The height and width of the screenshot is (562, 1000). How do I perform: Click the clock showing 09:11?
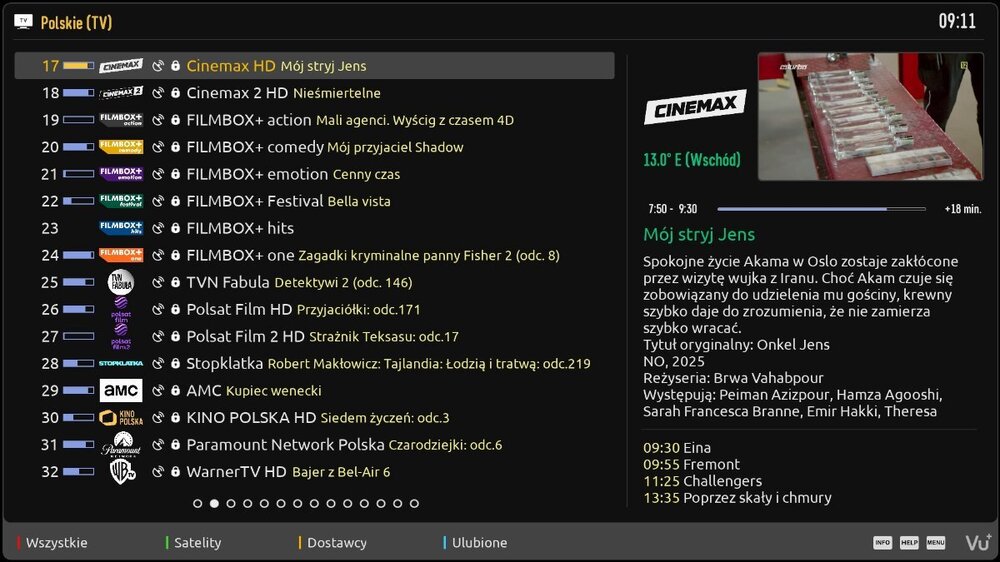(x=957, y=22)
